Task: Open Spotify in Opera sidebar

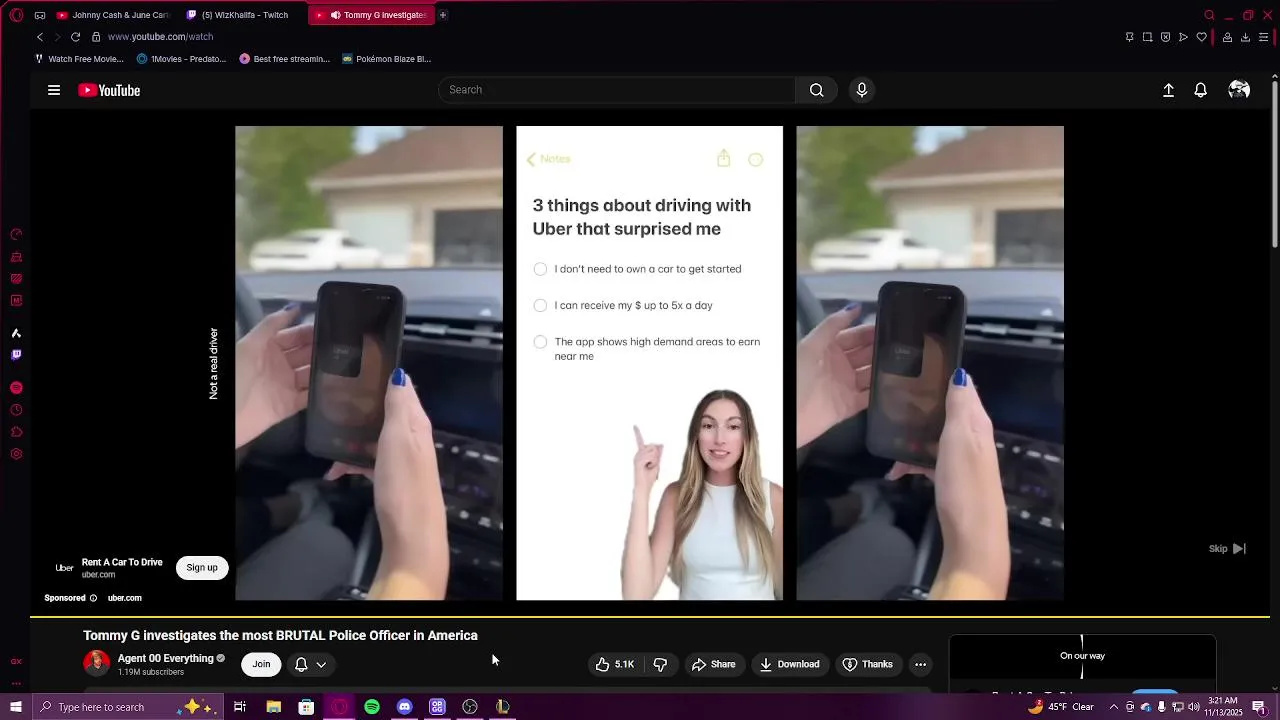Action: (16, 387)
